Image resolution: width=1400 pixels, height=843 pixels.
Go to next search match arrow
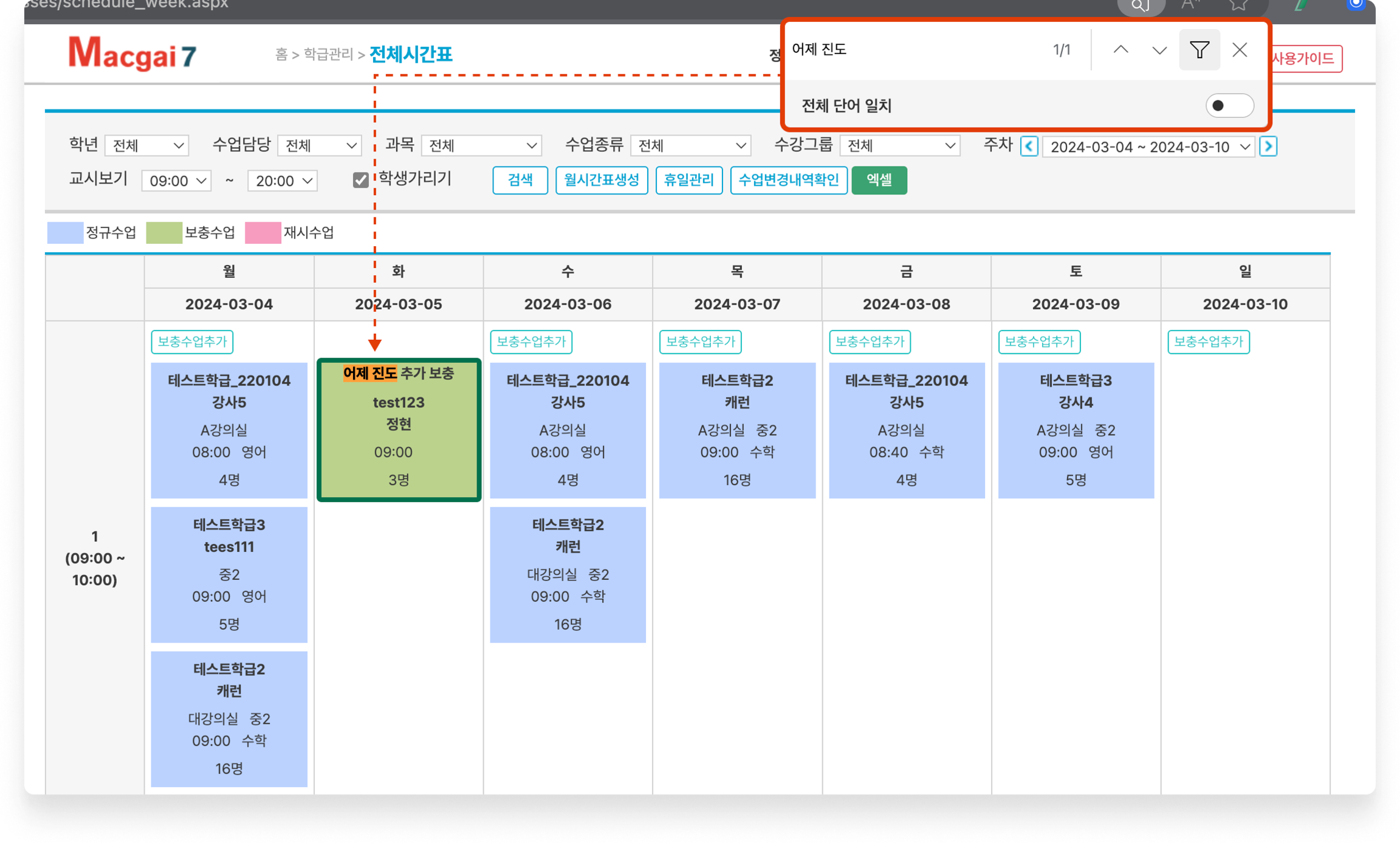tap(1159, 50)
